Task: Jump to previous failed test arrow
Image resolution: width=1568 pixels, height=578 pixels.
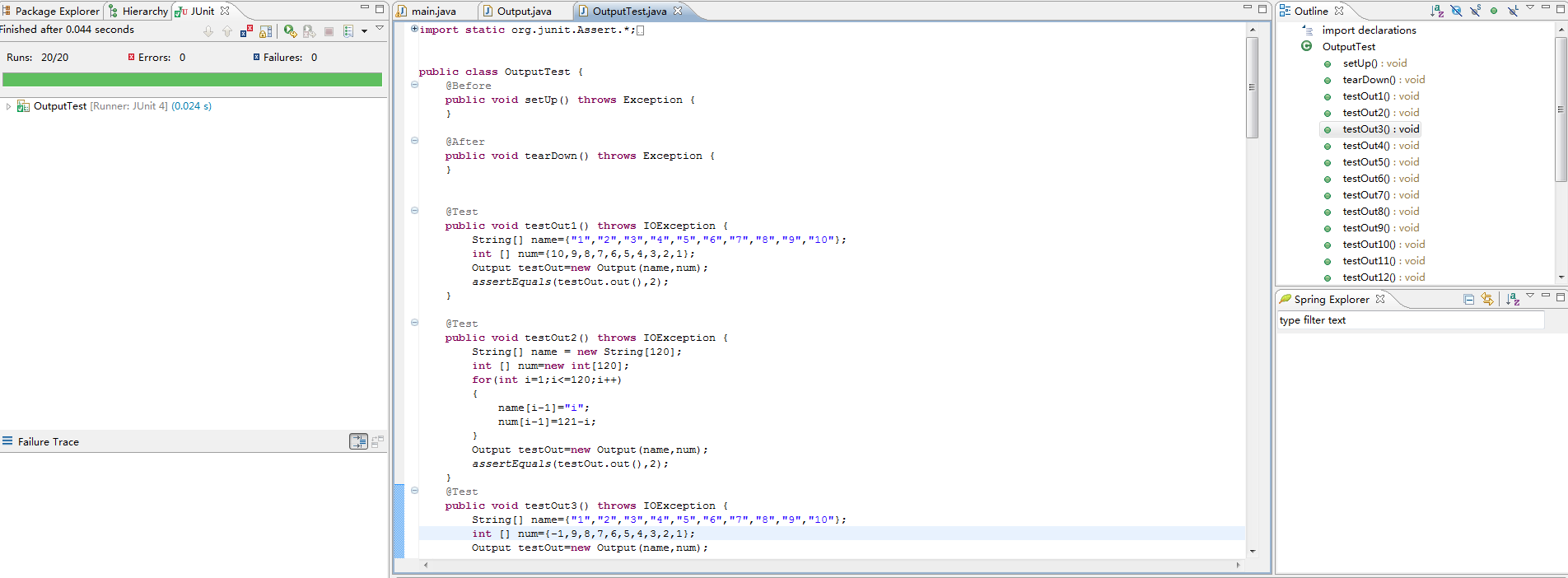Action: point(227,31)
